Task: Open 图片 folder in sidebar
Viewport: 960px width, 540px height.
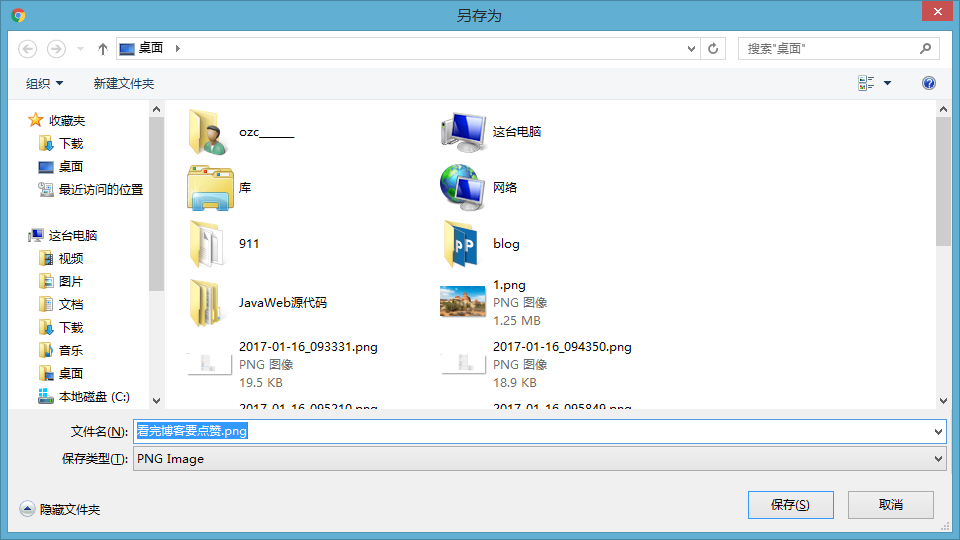Action: pyautogui.click(x=61, y=282)
